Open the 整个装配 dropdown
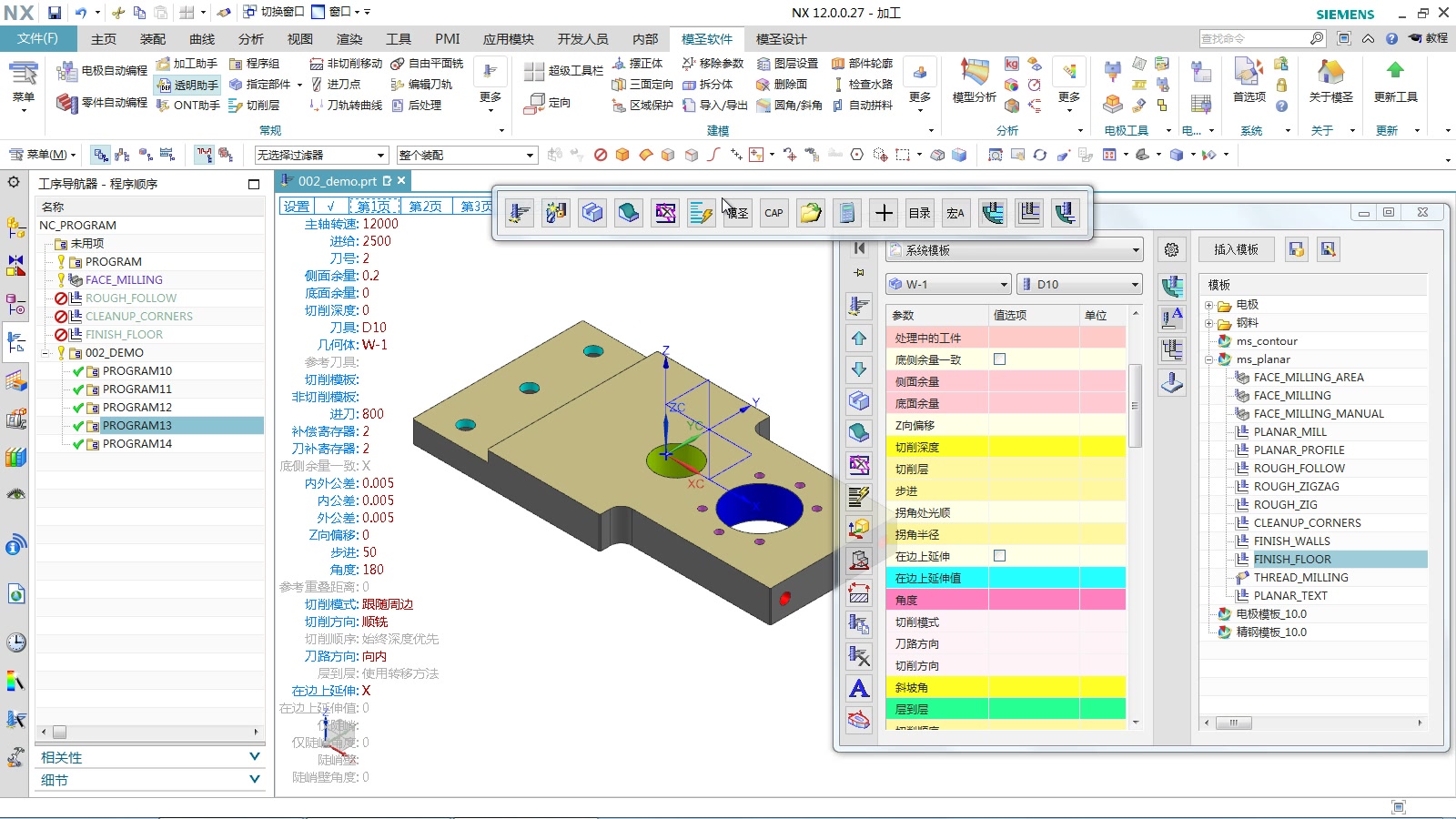Screen dimensions: 1456x819 pos(467,156)
